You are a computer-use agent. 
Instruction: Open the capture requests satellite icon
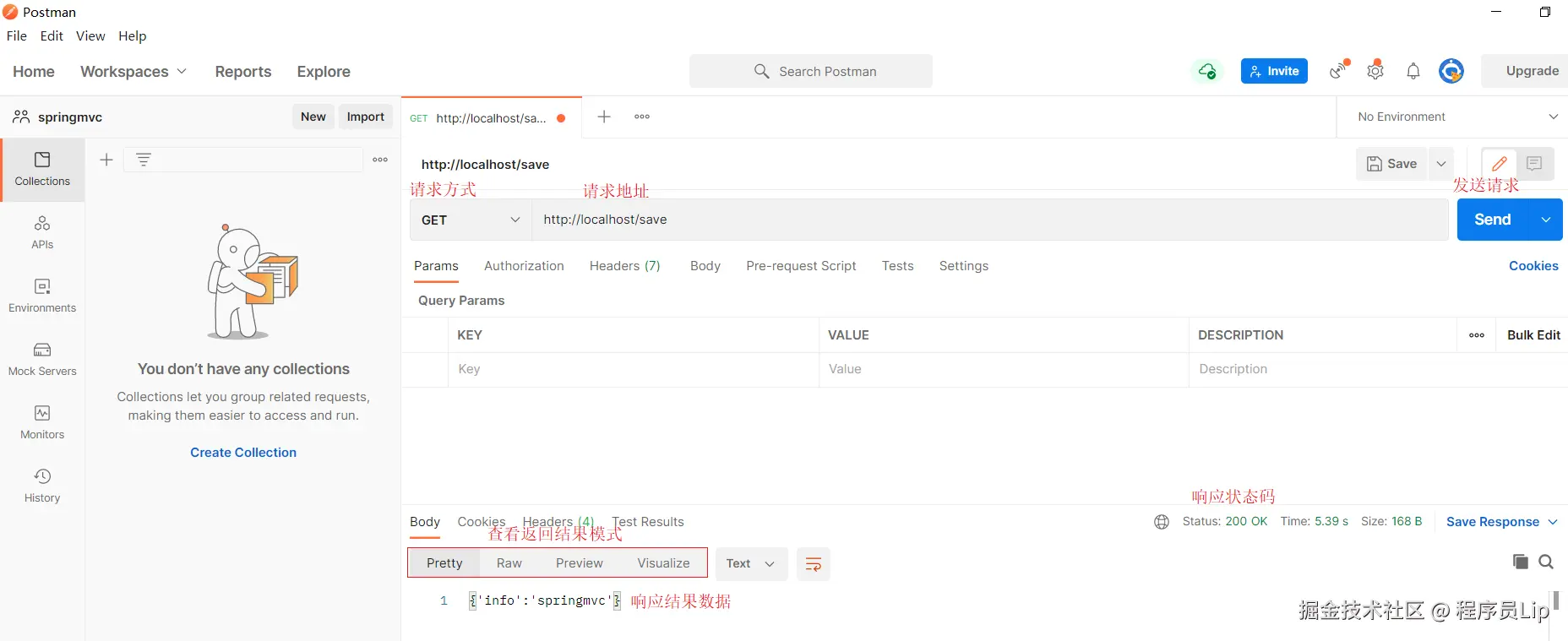[1339, 70]
